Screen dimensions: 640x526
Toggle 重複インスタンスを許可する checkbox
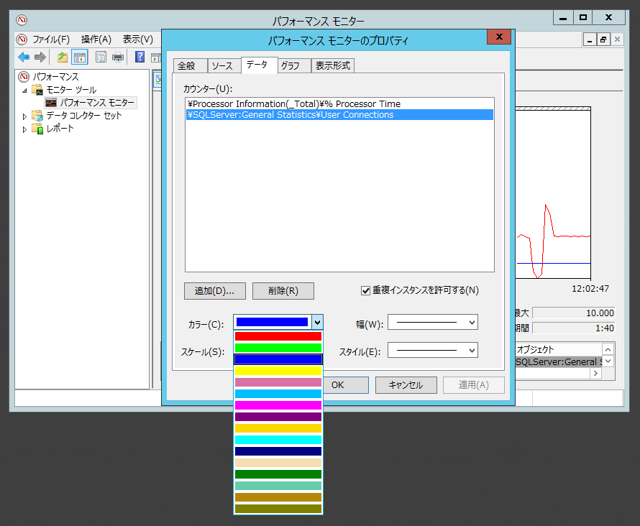365,291
